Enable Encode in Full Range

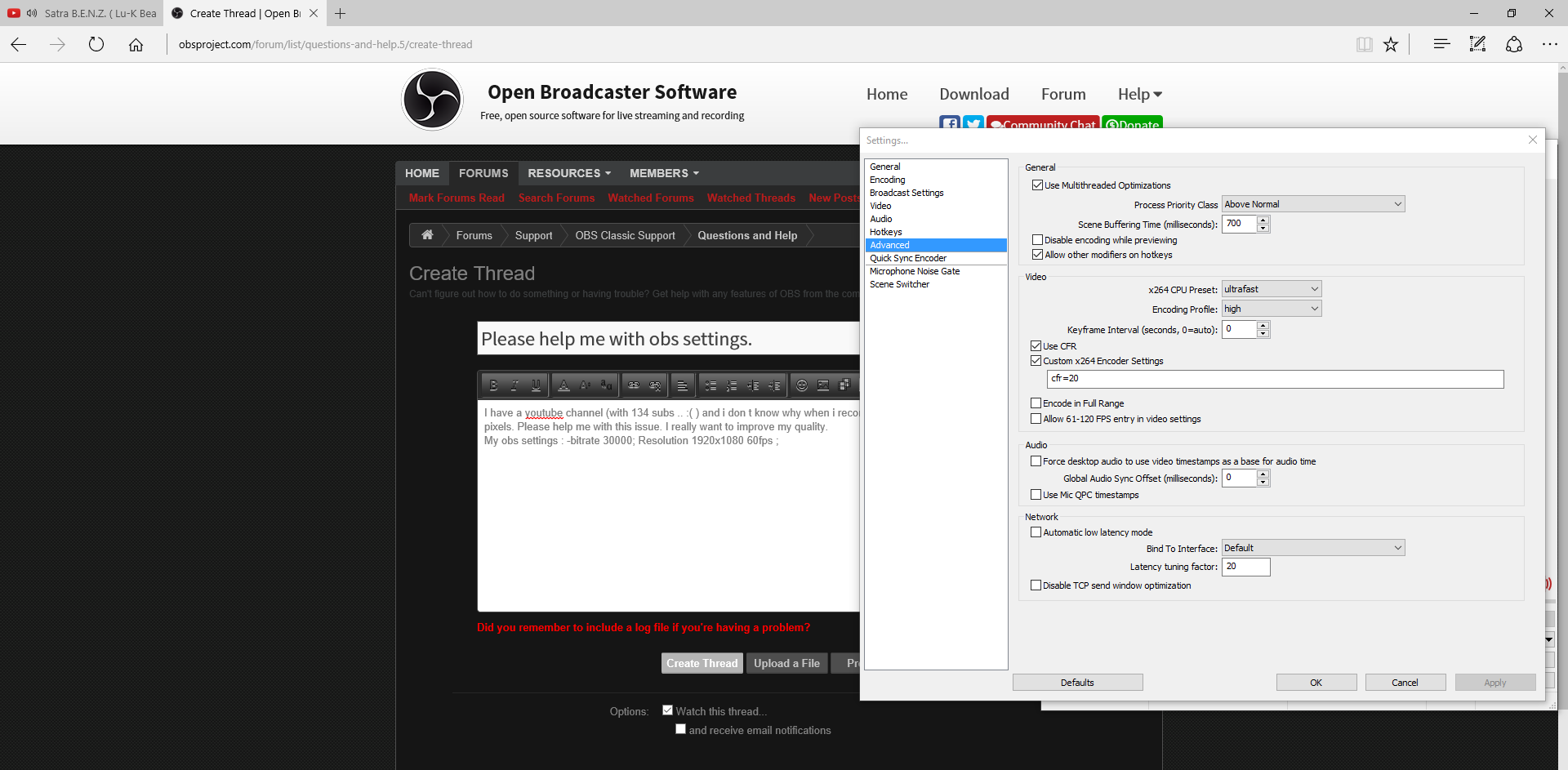point(1036,403)
